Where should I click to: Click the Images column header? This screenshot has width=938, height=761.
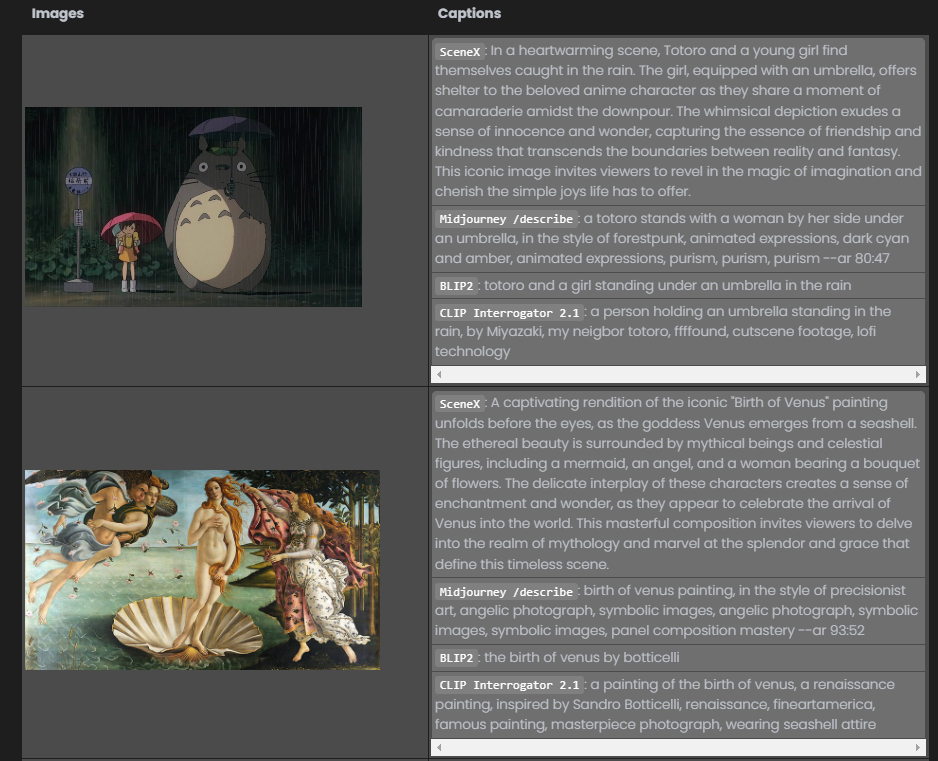coord(57,13)
